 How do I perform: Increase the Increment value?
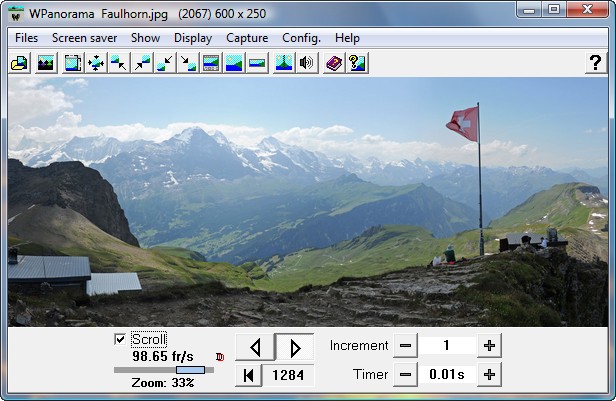tap(489, 346)
